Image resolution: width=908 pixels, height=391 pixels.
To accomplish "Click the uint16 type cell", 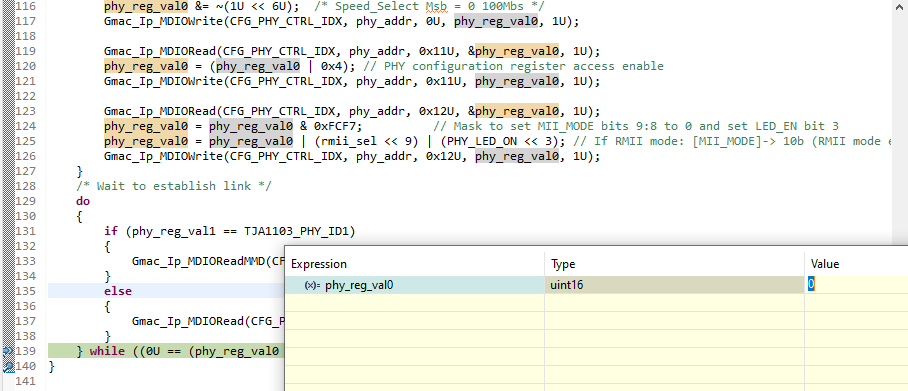I will click(x=674, y=285).
